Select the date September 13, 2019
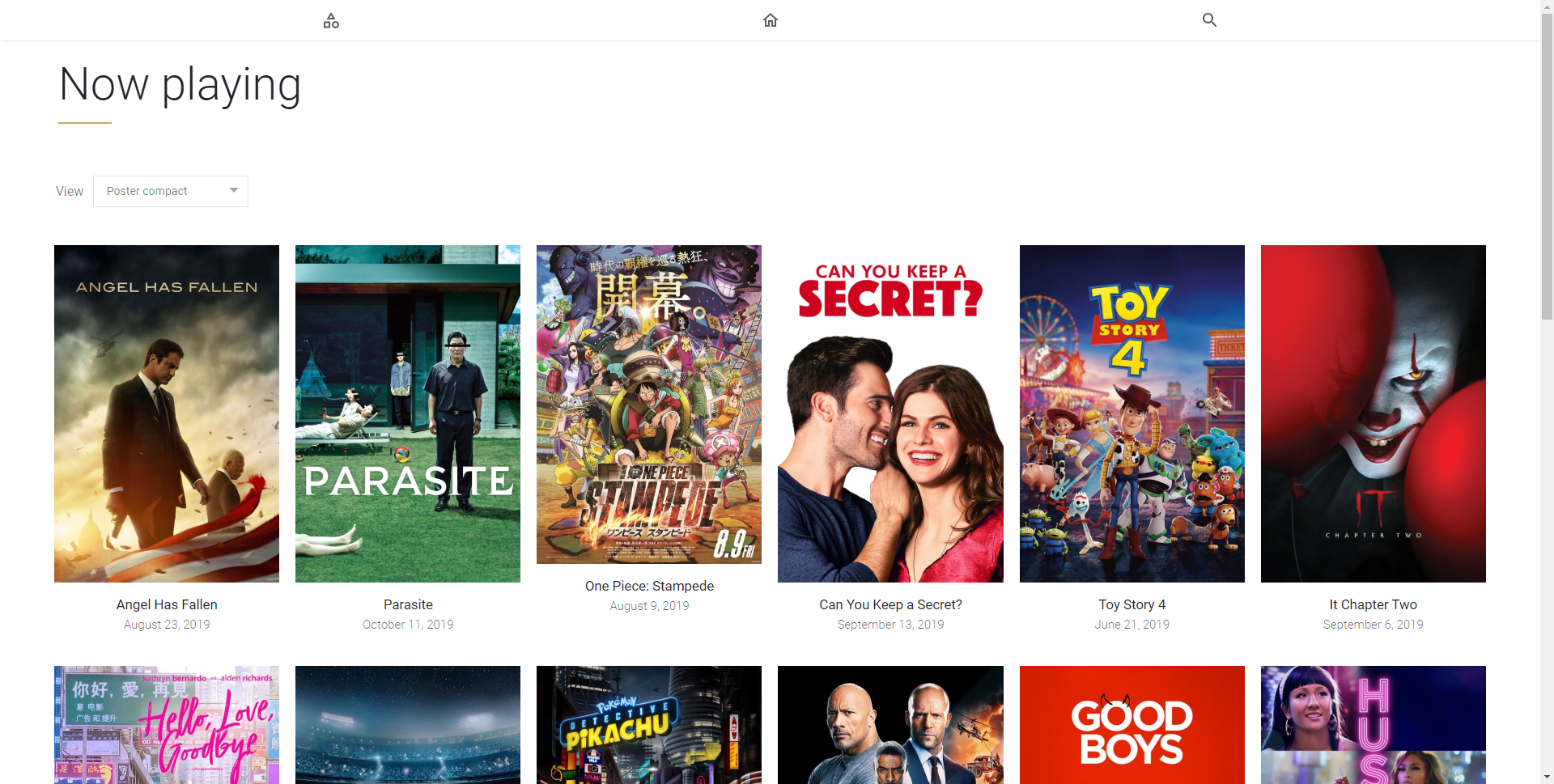This screenshot has width=1554, height=784. 890,625
